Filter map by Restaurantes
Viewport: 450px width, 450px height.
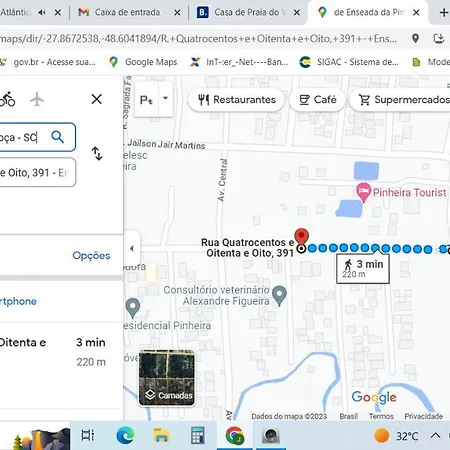point(237,100)
